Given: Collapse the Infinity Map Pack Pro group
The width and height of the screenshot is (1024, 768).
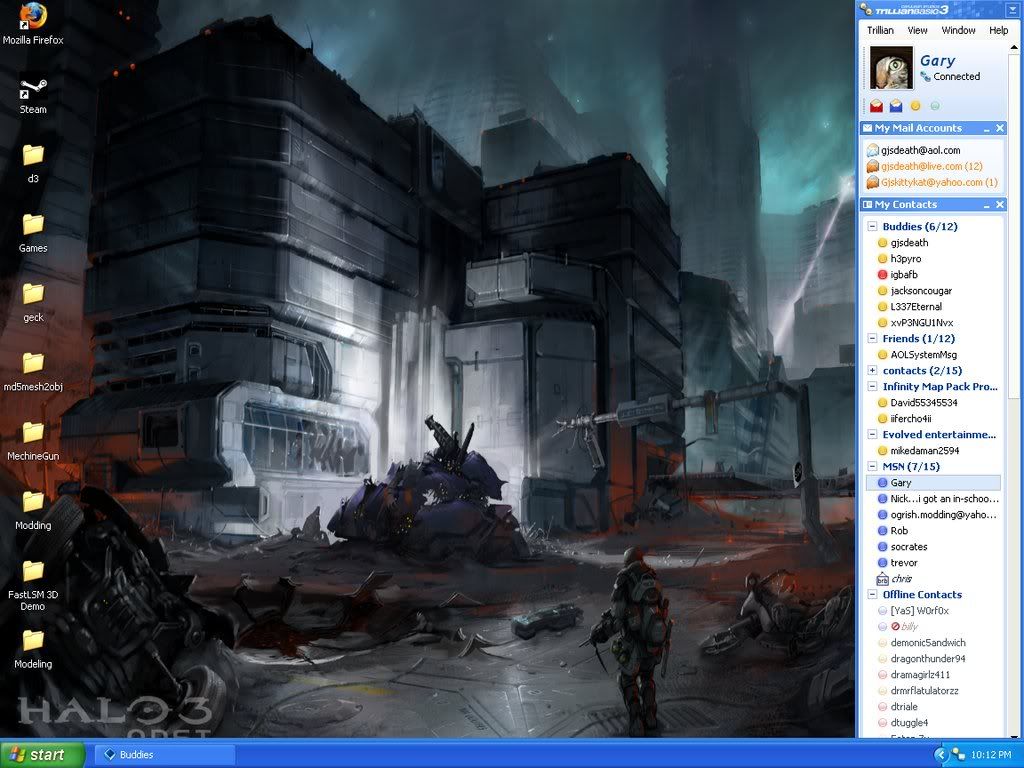Looking at the screenshot, I should pyautogui.click(x=872, y=387).
